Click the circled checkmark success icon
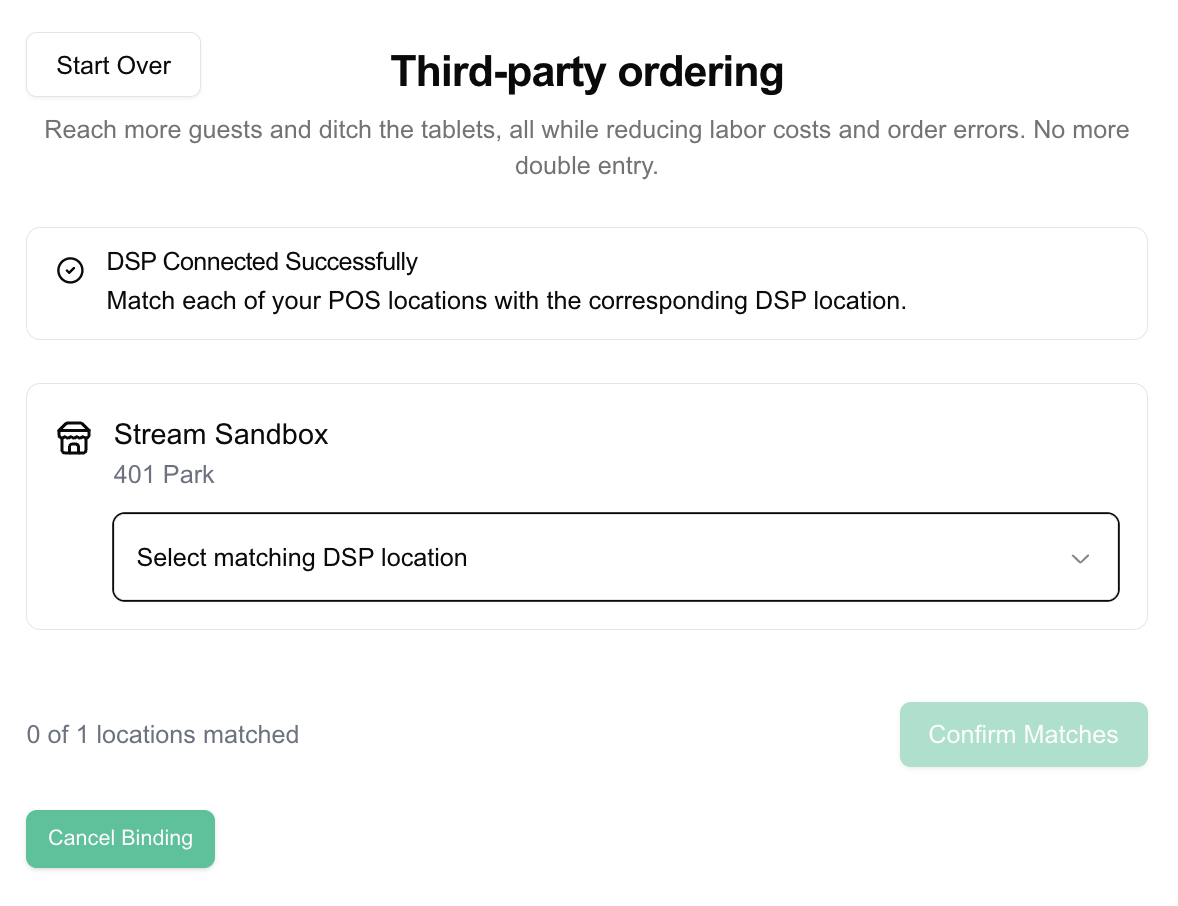 click(x=70, y=271)
